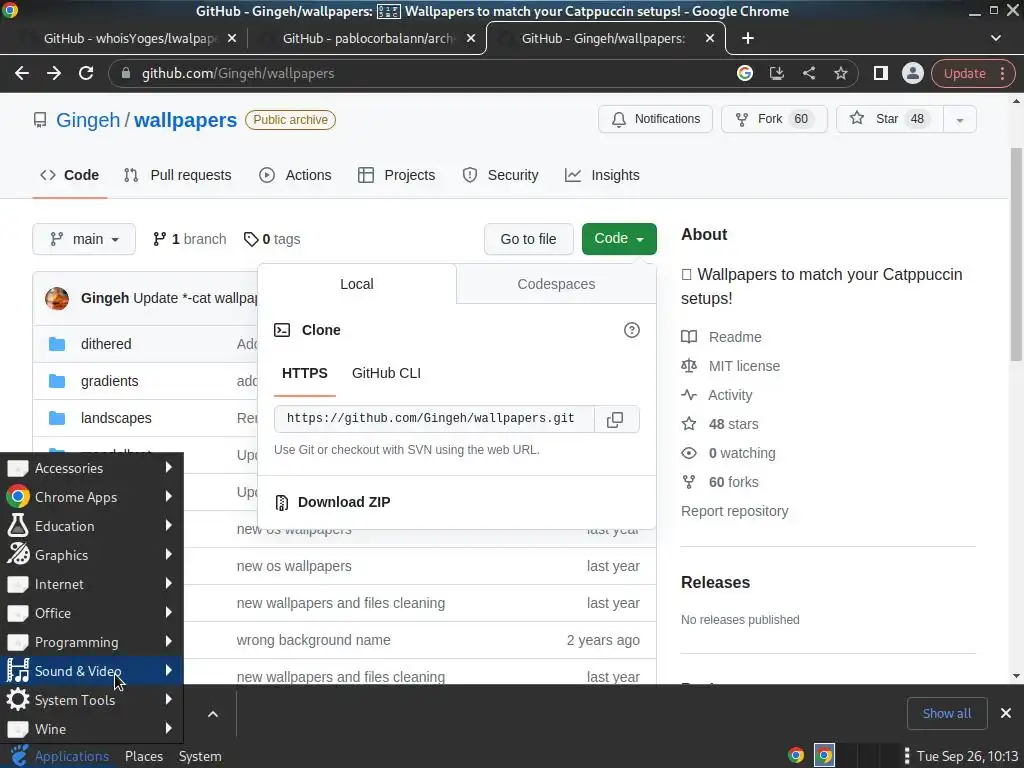This screenshot has height=768, width=1024.
Task: Click the Google icon in the address bar
Action: click(x=744, y=73)
